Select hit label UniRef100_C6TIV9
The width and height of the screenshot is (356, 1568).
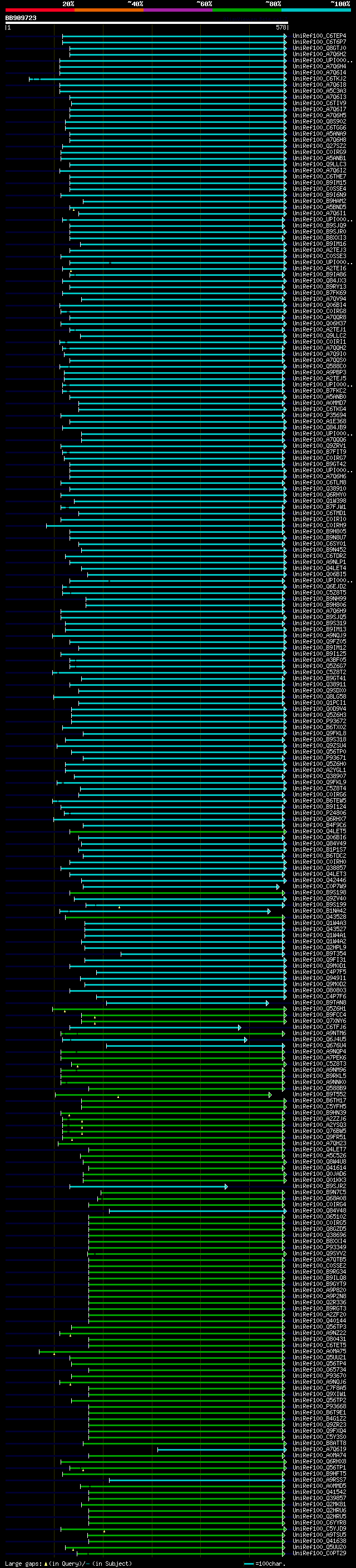point(319,103)
